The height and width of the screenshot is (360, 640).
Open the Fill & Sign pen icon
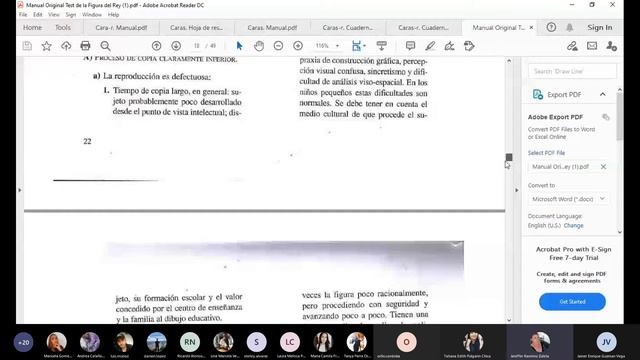pyautogui.click(x=449, y=46)
